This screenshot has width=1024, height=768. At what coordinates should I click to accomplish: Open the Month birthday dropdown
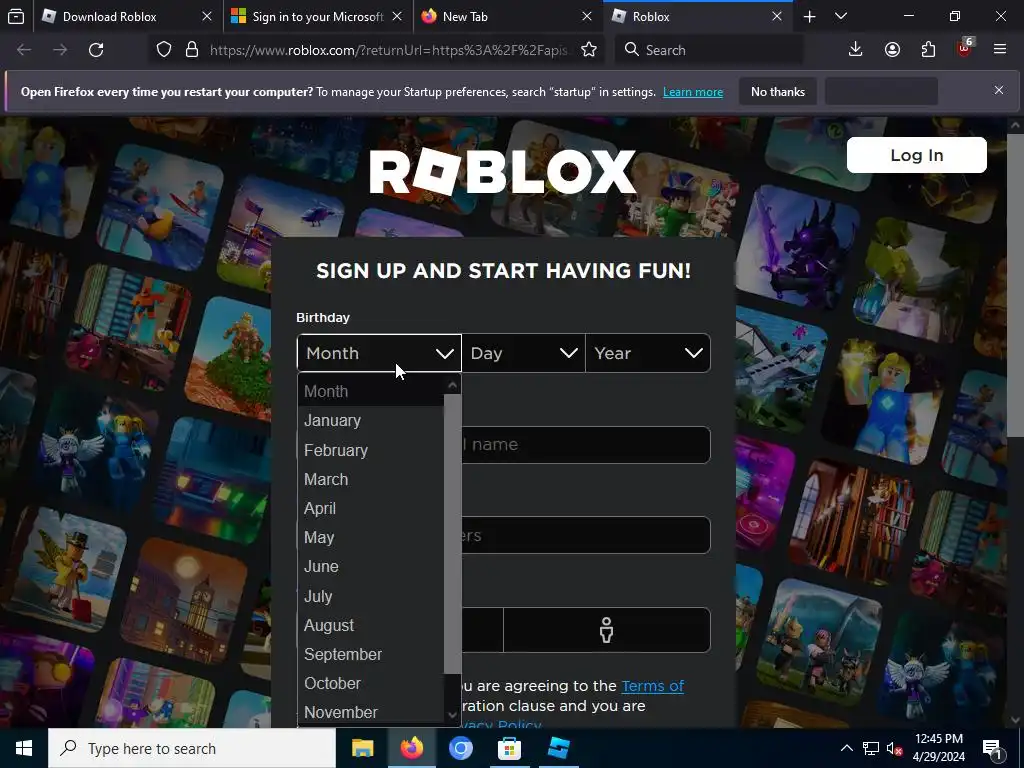click(379, 353)
